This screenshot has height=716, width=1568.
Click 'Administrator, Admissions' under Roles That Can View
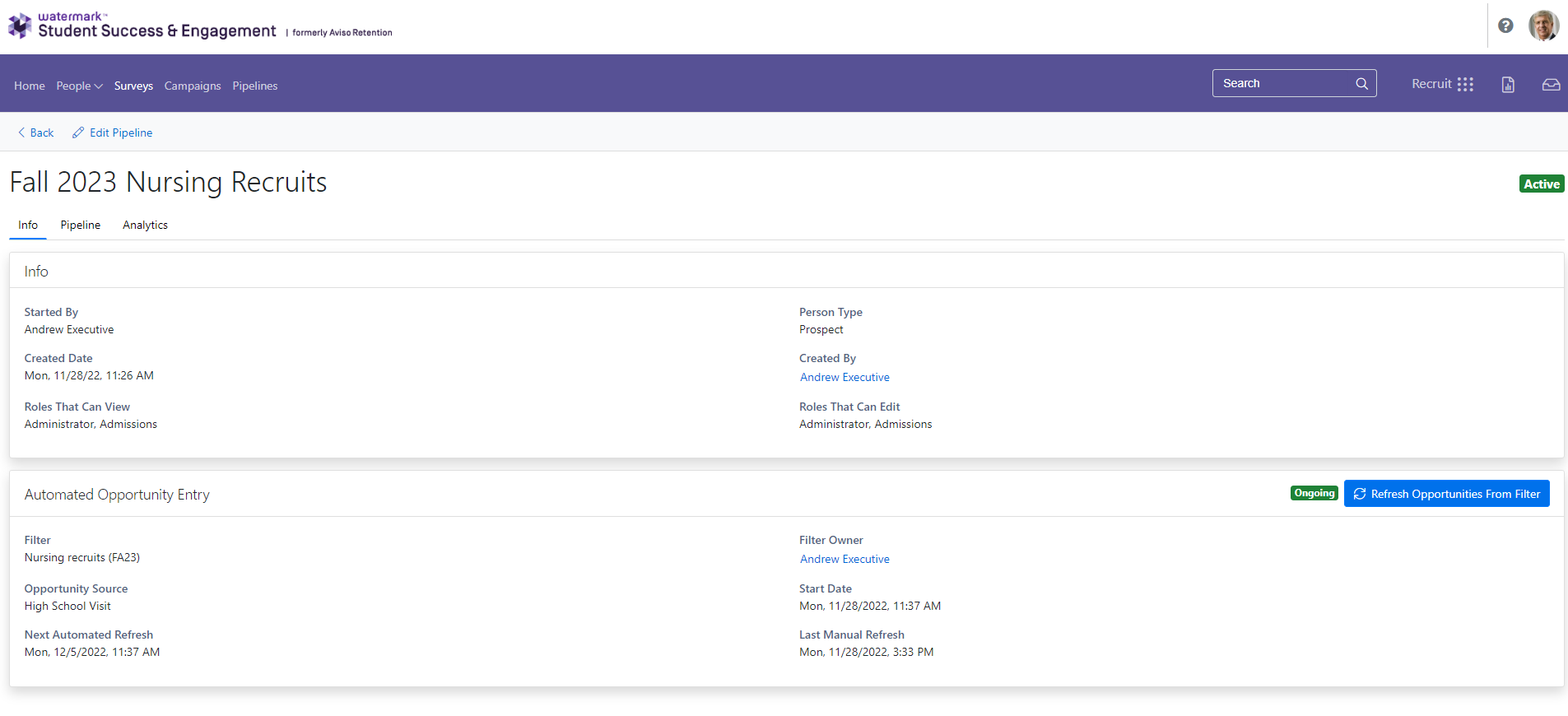[x=91, y=424]
